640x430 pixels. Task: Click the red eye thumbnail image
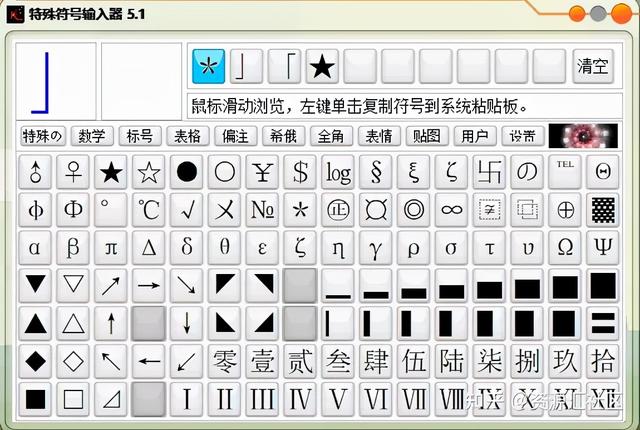(x=590, y=136)
